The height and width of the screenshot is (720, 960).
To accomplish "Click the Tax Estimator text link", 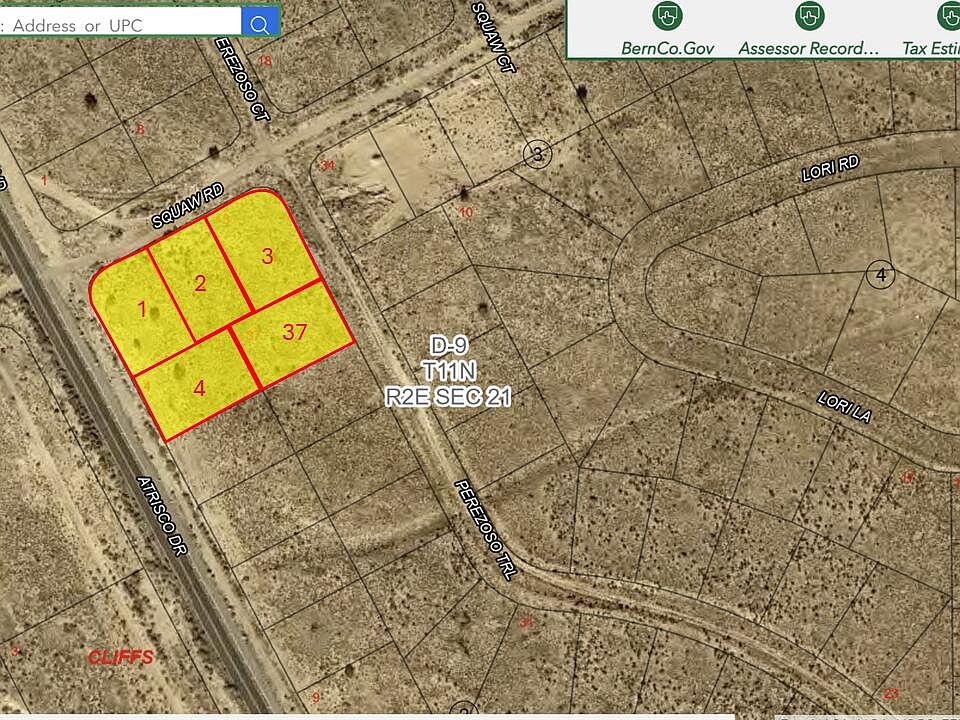I will click(931, 48).
